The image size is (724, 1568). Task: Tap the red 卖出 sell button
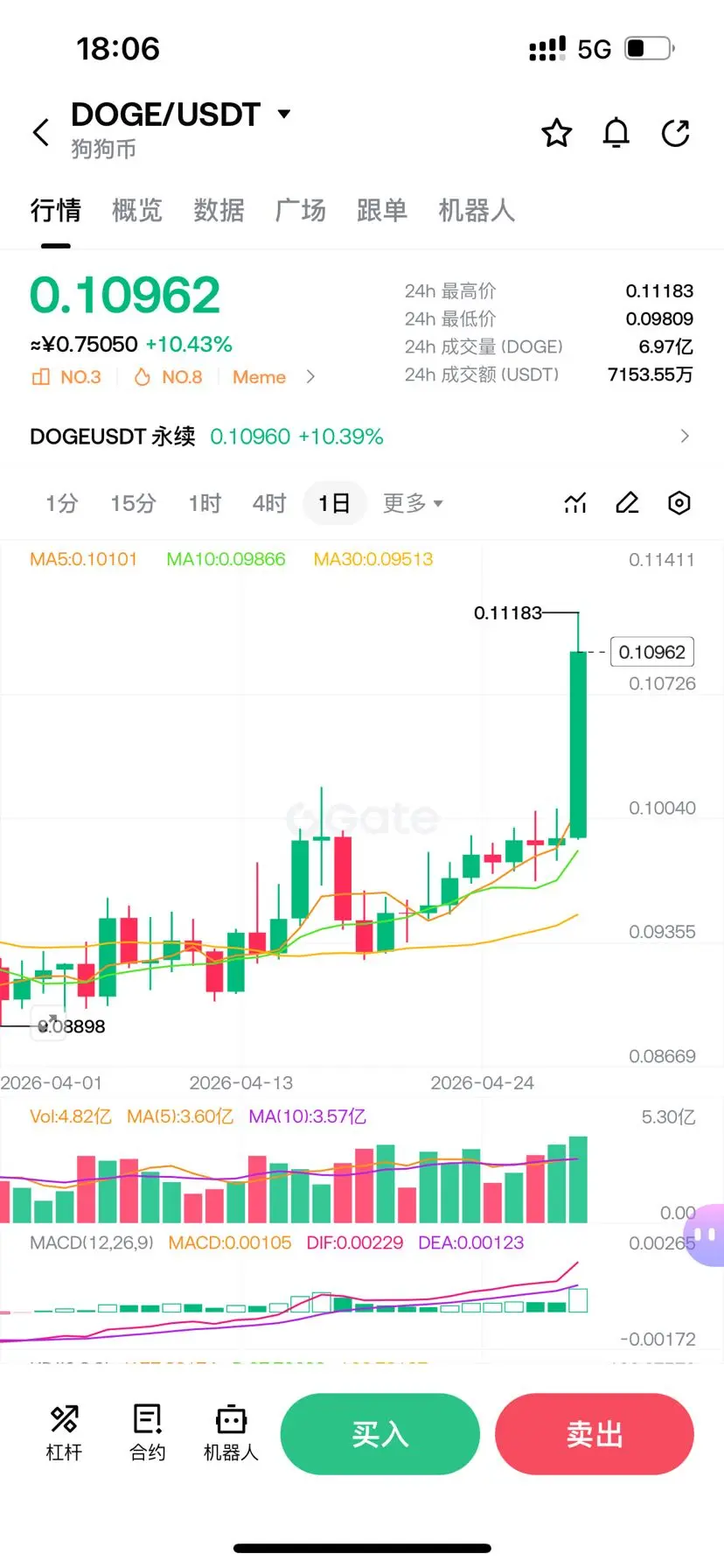[x=595, y=1433]
